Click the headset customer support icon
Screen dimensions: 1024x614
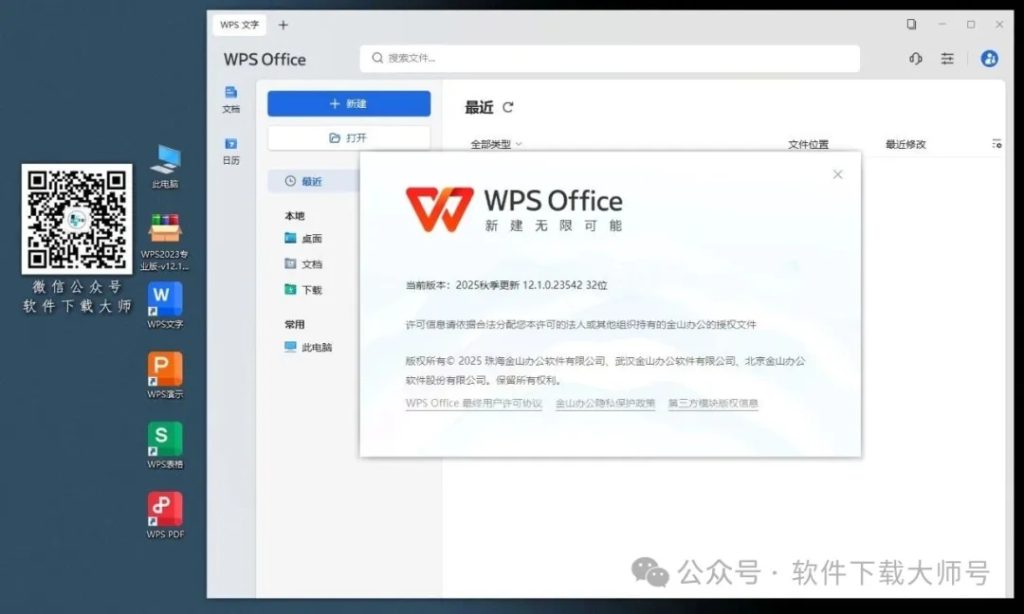(915, 59)
